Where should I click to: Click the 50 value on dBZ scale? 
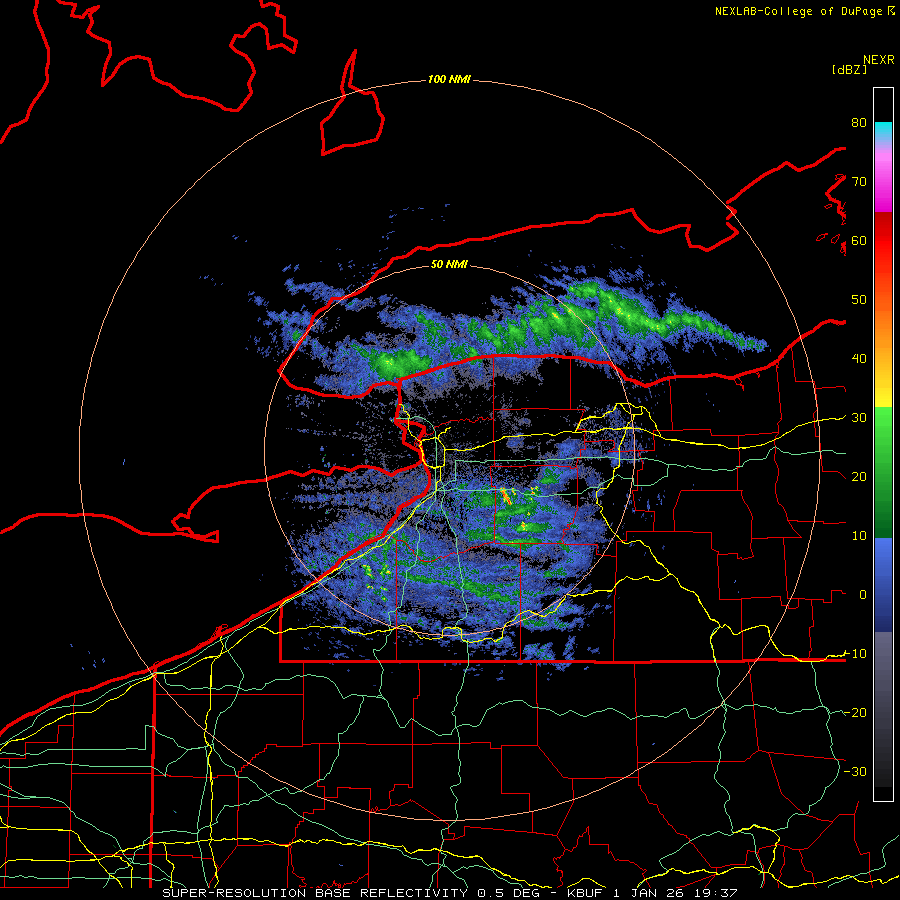point(859,300)
